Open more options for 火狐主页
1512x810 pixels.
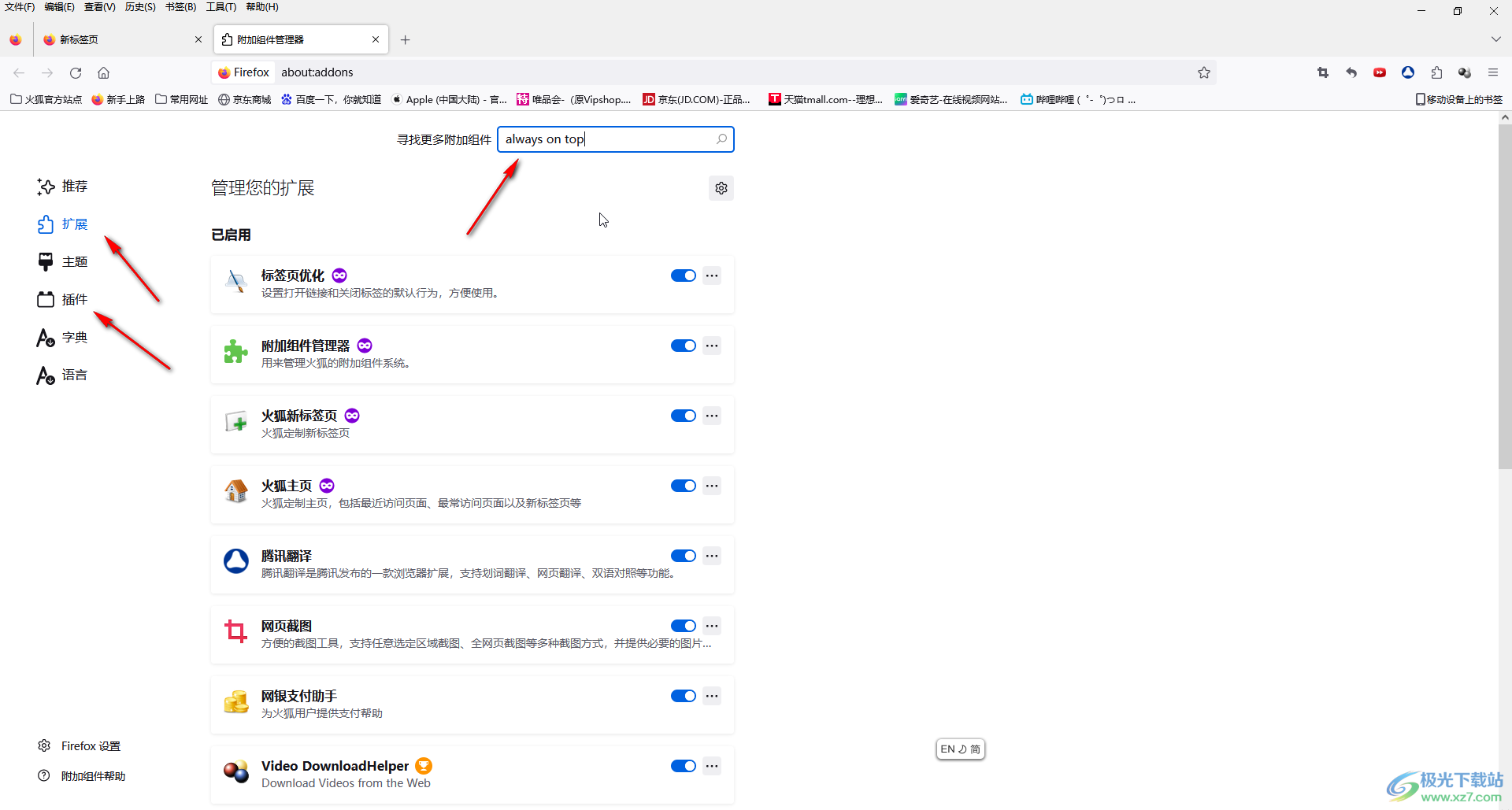point(712,486)
